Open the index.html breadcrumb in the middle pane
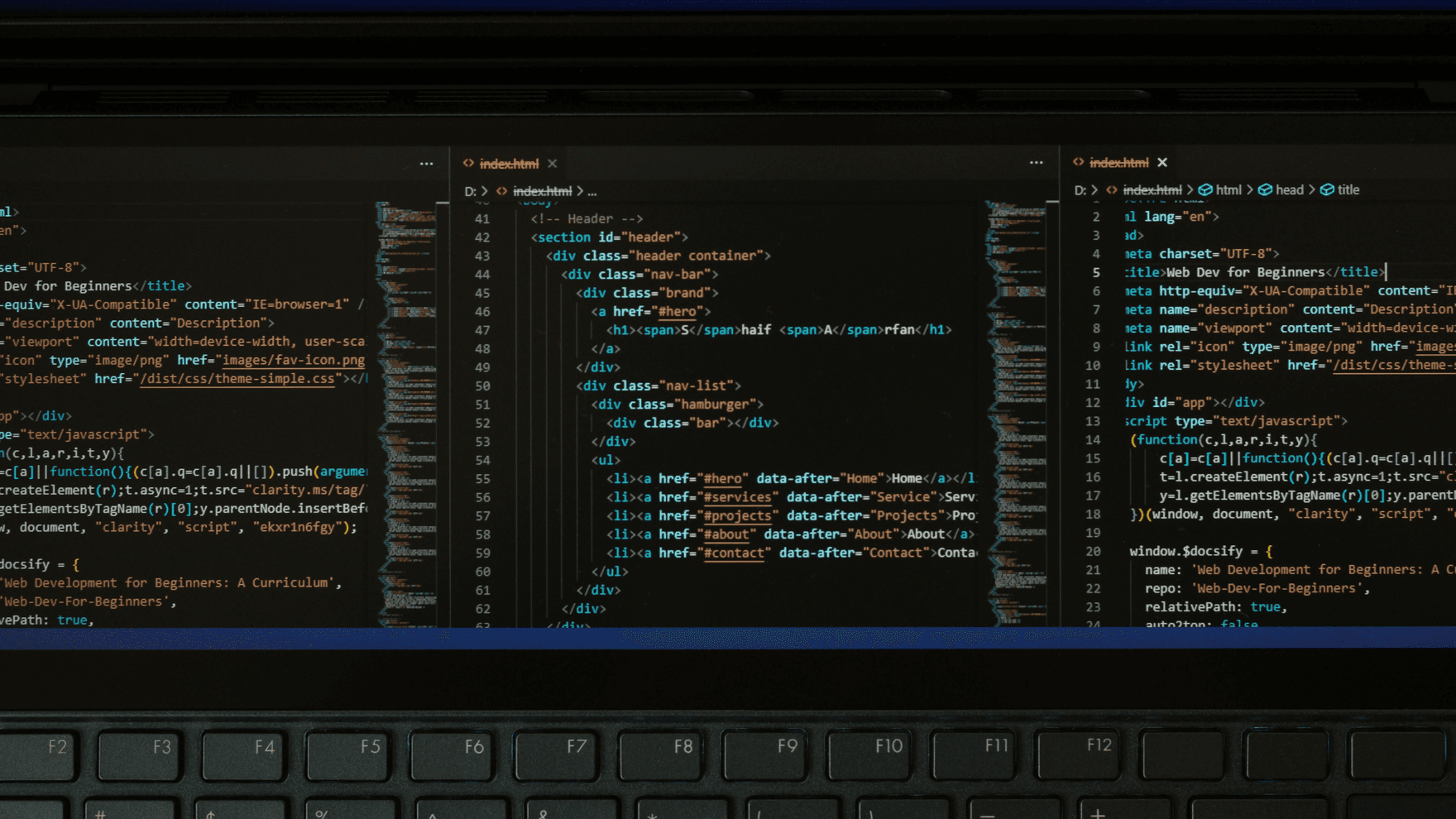 (x=542, y=191)
